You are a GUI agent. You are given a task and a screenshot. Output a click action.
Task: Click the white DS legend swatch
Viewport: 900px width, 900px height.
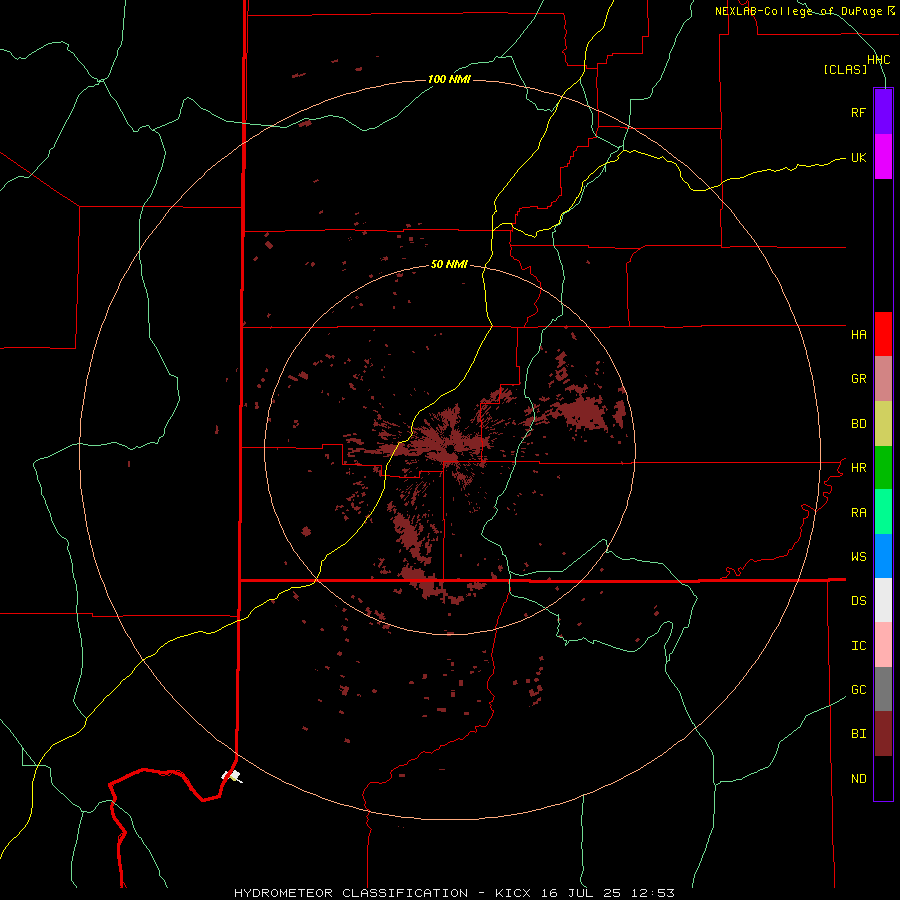[883, 600]
